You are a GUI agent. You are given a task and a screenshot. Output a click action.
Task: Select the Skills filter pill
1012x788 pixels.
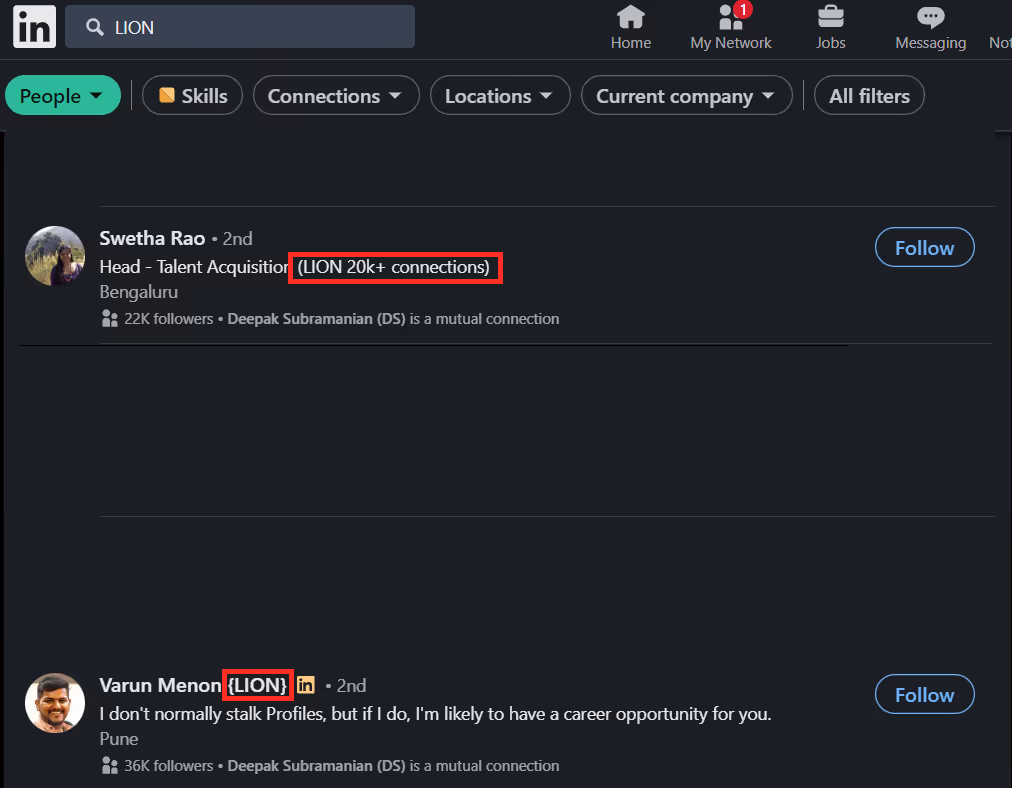point(192,96)
